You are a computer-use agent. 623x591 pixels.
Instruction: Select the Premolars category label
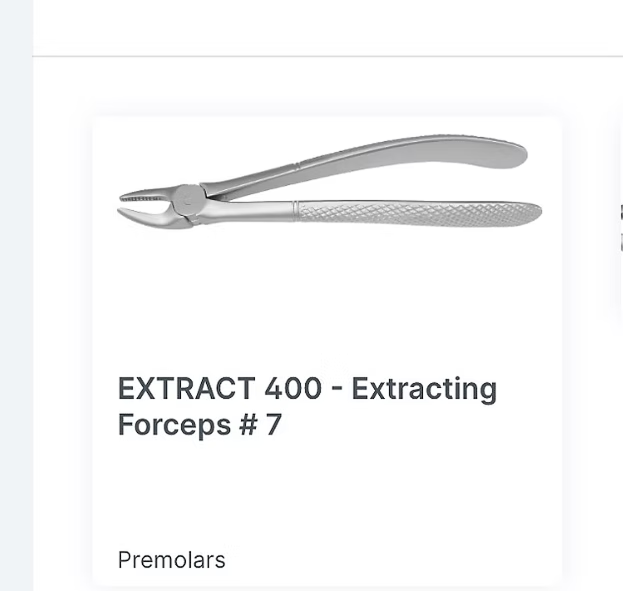click(171, 560)
